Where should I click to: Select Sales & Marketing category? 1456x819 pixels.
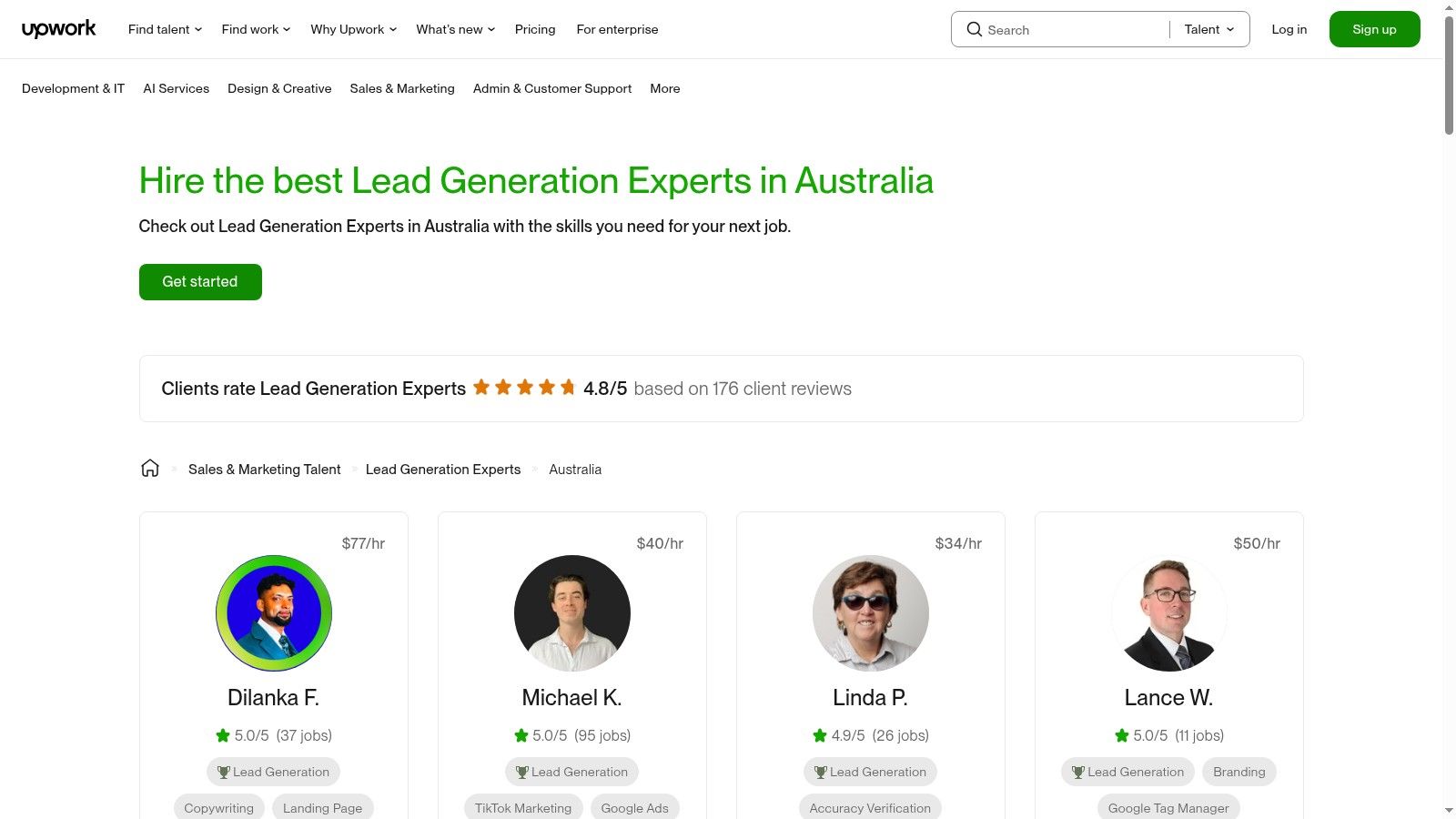402,88
